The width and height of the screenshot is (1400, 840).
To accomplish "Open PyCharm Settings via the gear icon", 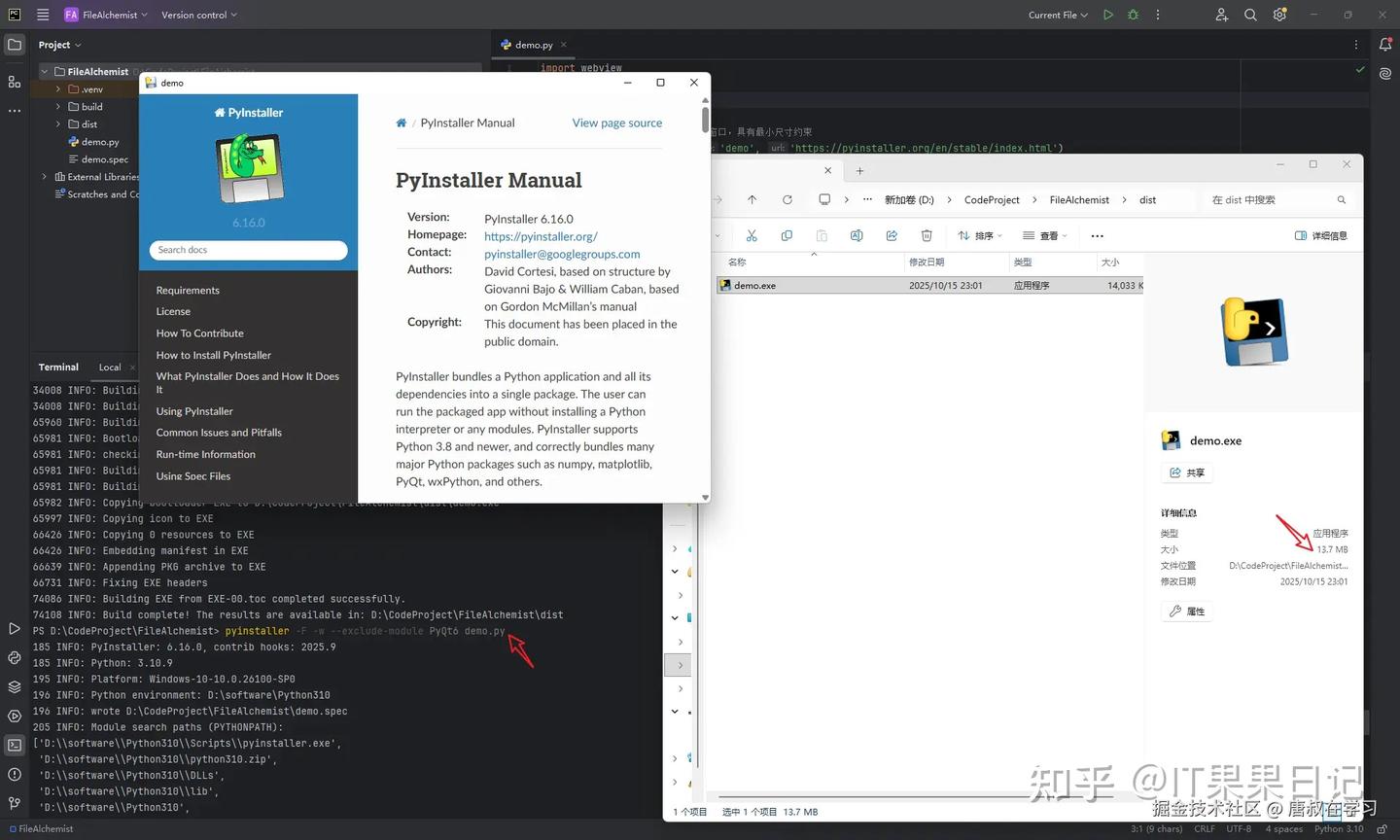I will [1279, 15].
